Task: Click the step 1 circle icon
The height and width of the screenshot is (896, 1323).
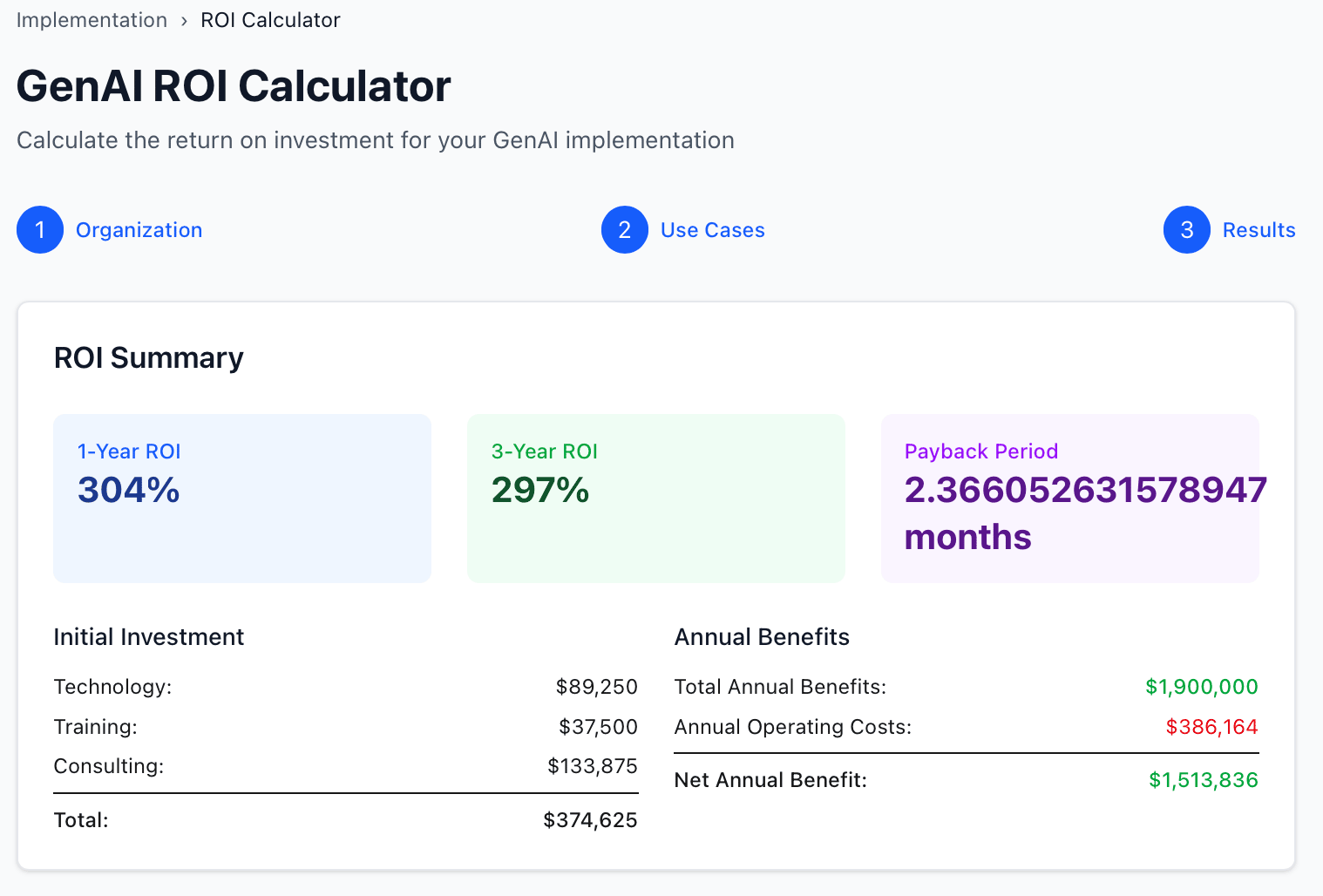Action: point(40,230)
